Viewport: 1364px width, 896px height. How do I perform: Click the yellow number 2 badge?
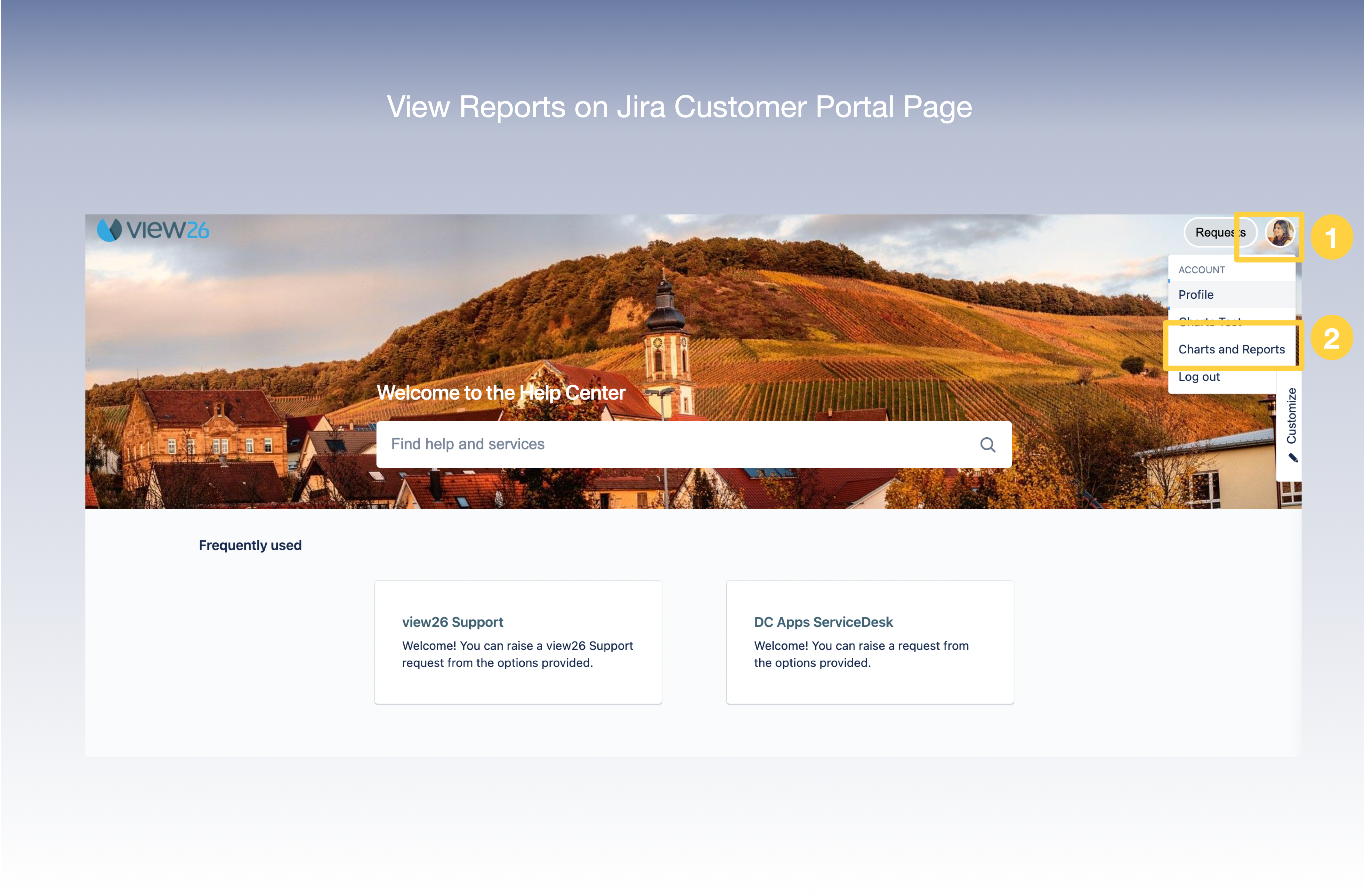coord(1331,338)
